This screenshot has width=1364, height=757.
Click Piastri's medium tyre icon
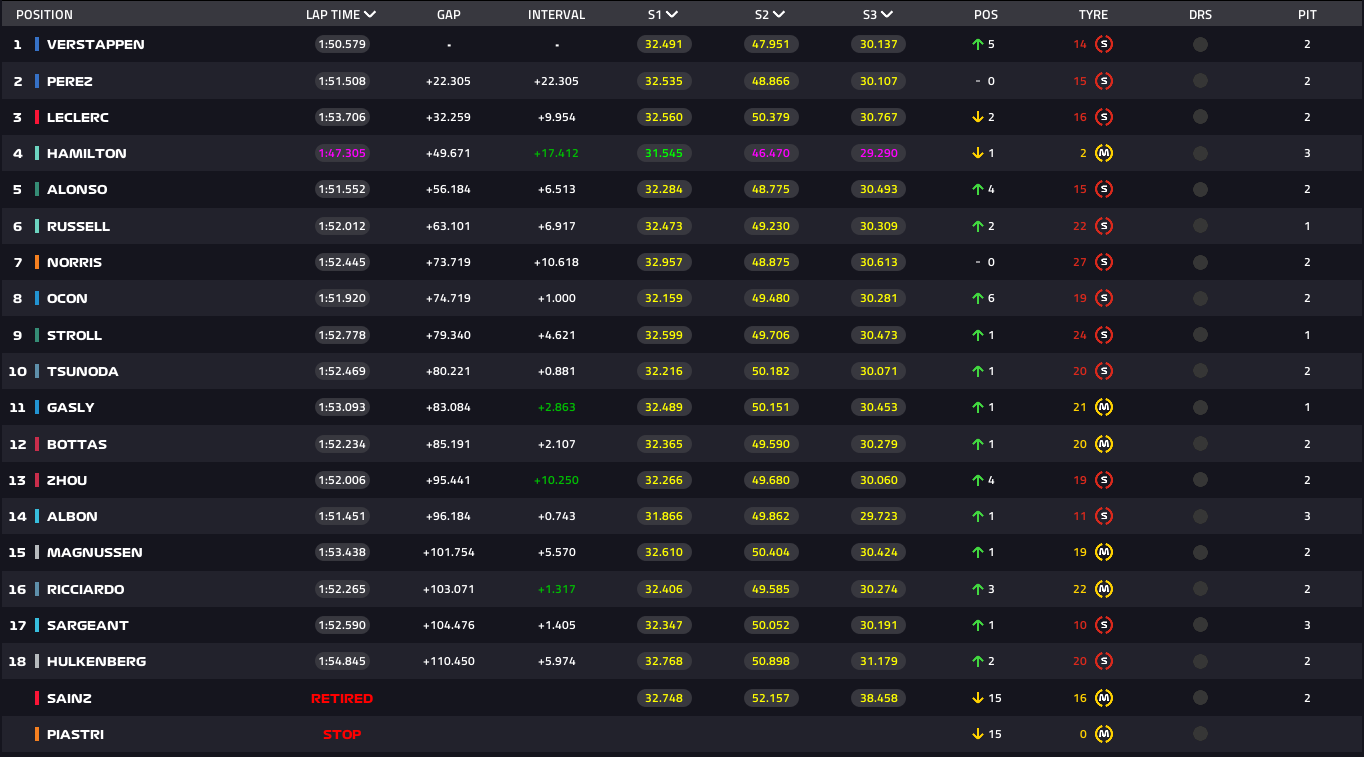tap(1104, 734)
